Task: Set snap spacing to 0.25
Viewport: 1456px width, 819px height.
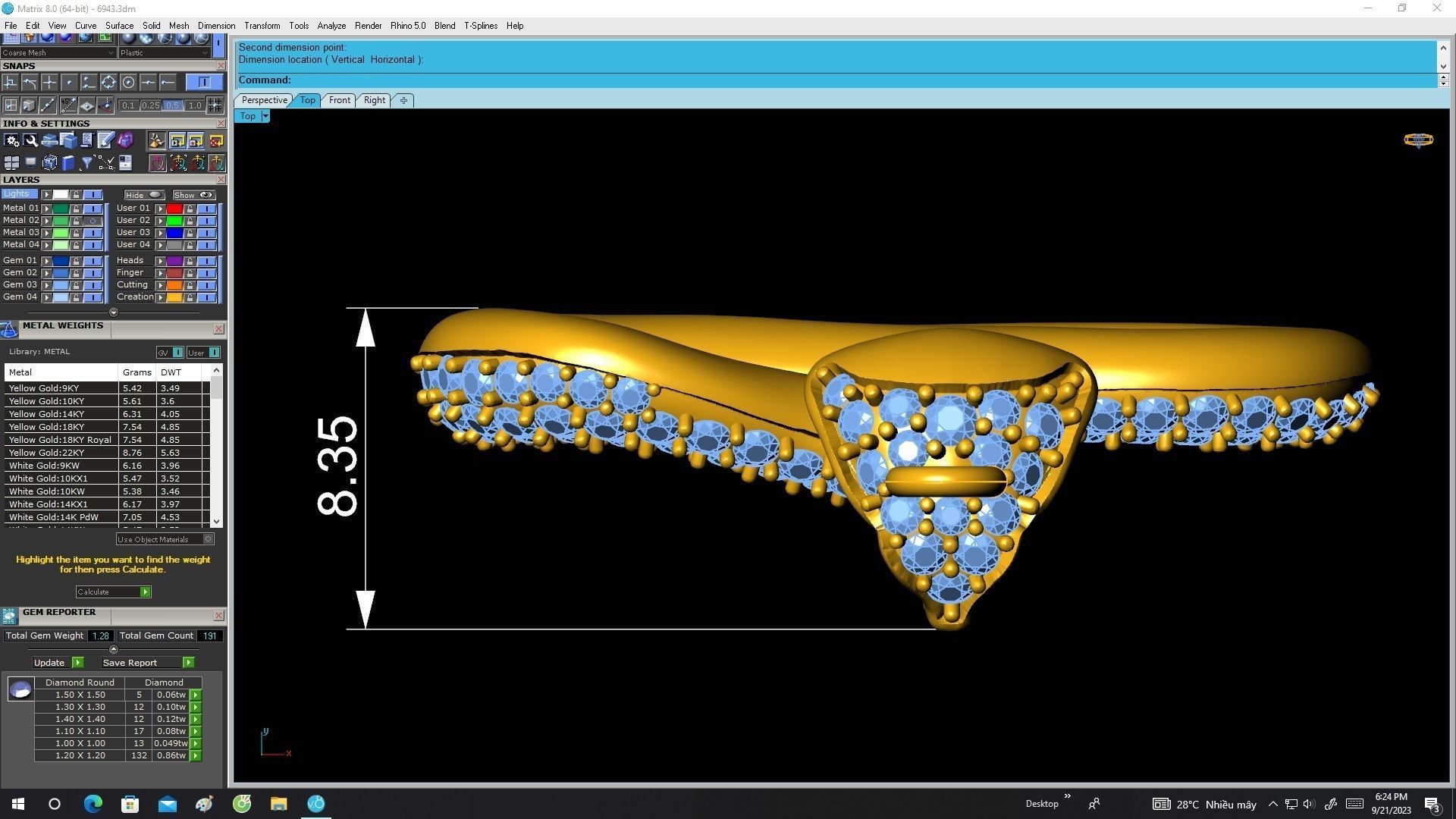Action: click(x=150, y=105)
